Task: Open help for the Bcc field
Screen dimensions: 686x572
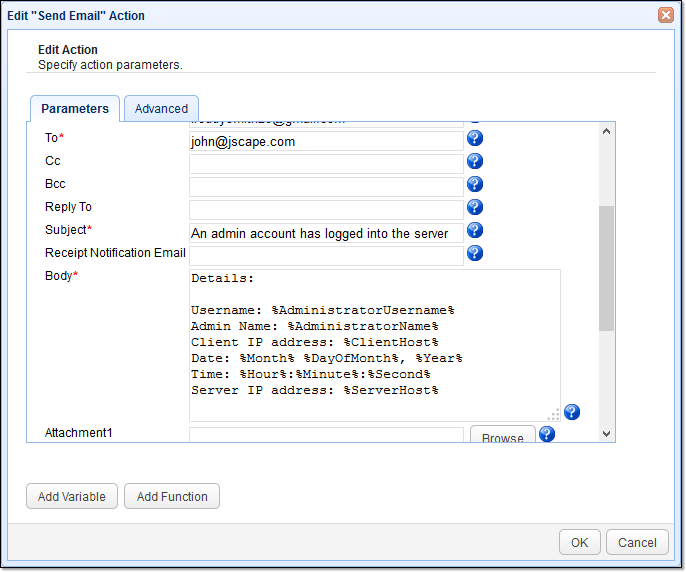Action: [x=475, y=184]
